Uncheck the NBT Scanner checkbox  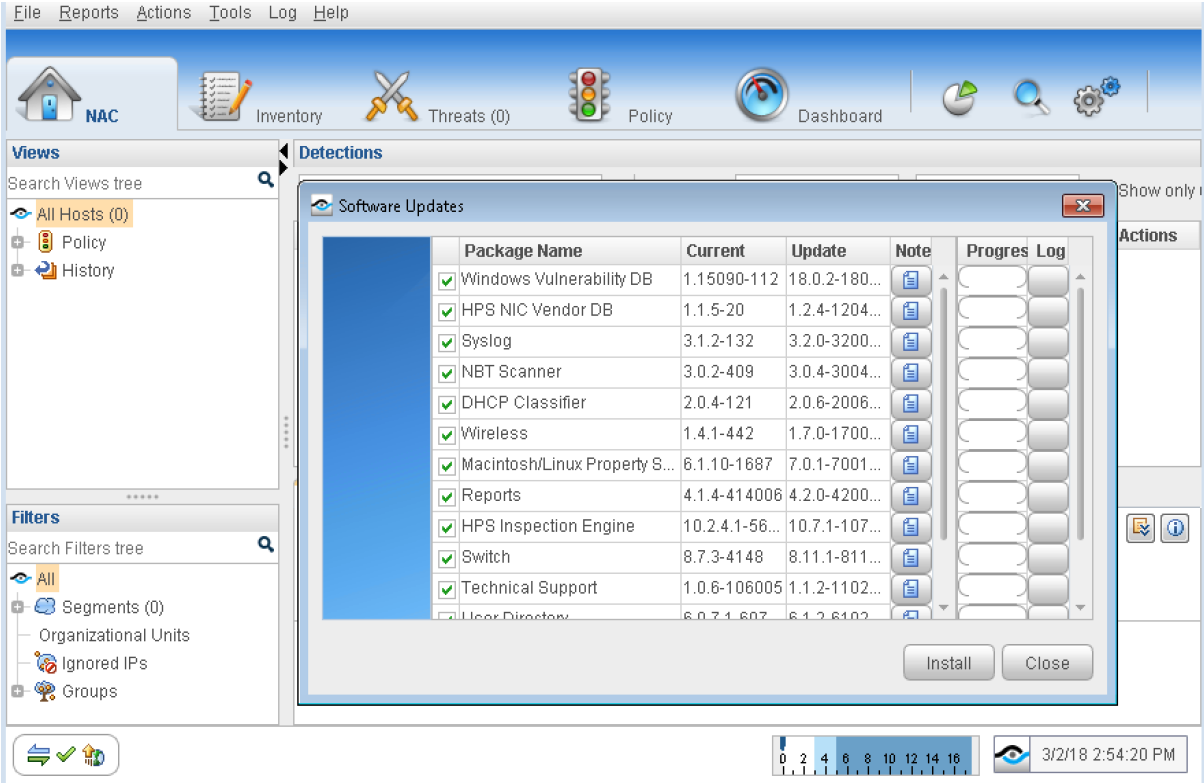coord(447,374)
